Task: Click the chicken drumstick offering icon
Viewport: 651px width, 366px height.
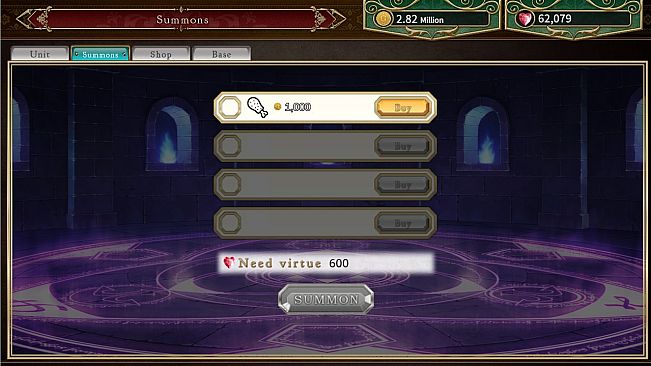Action: (257, 107)
